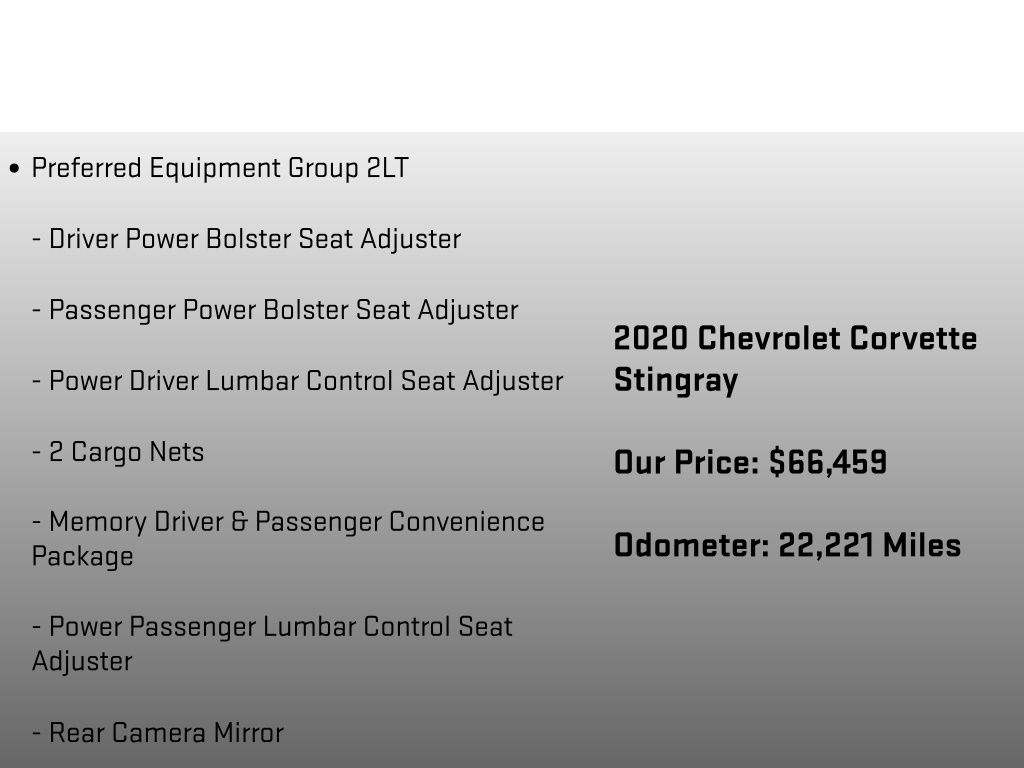Click the 2 Cargo Nets item
The width and height of the screenshot is (1024, 768).
pyautogui.click(x=118, y=452)
